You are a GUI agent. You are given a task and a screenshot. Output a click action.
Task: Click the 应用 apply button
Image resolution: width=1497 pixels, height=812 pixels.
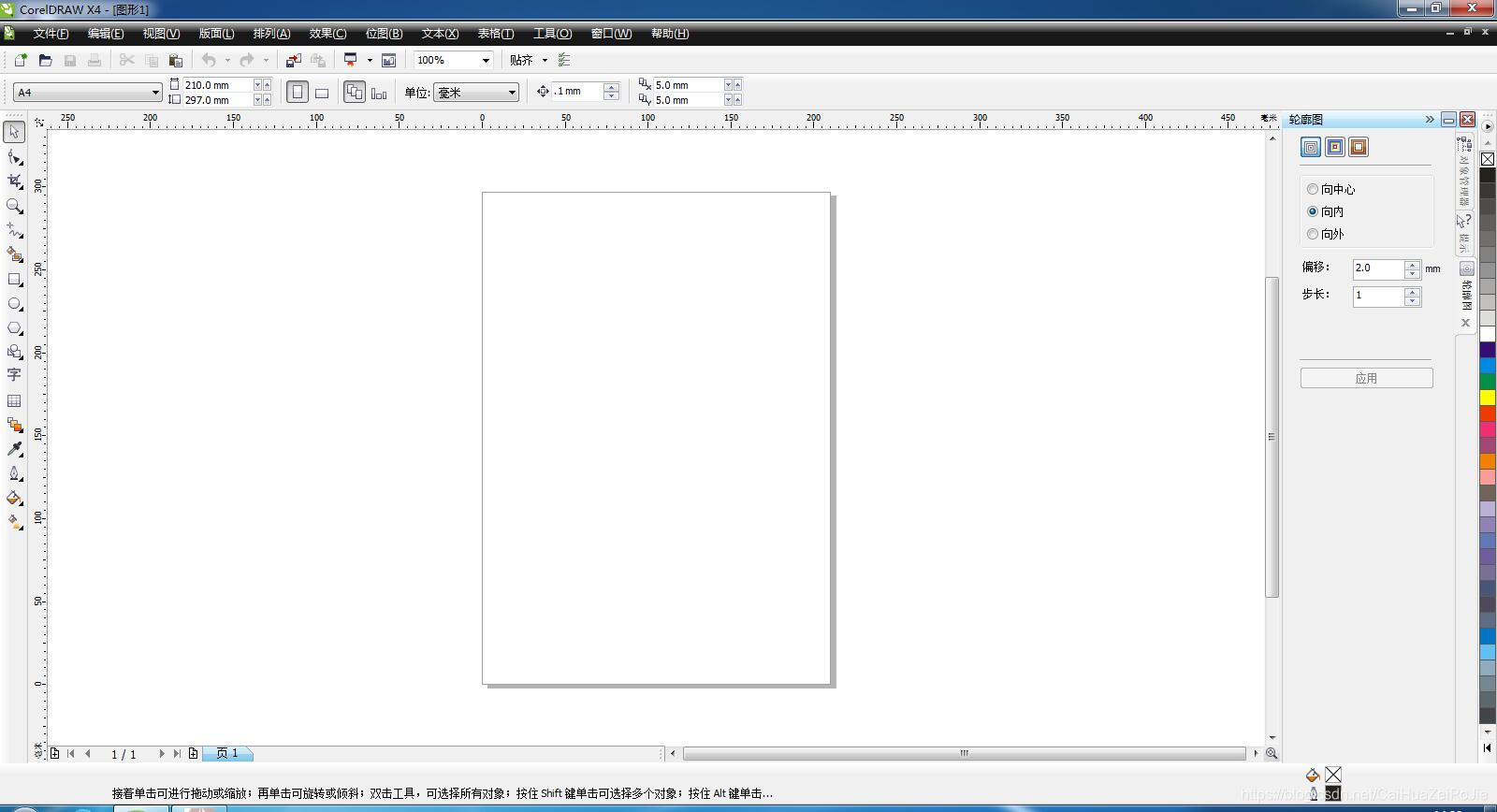pyautogui.click(x=1366, y=378)
